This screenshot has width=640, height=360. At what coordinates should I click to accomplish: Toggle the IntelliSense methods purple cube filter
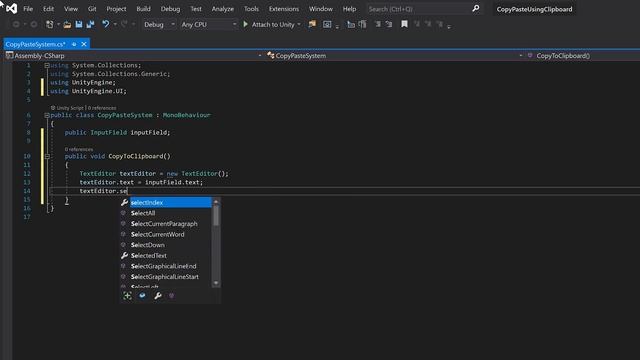(x=171, y=296)
